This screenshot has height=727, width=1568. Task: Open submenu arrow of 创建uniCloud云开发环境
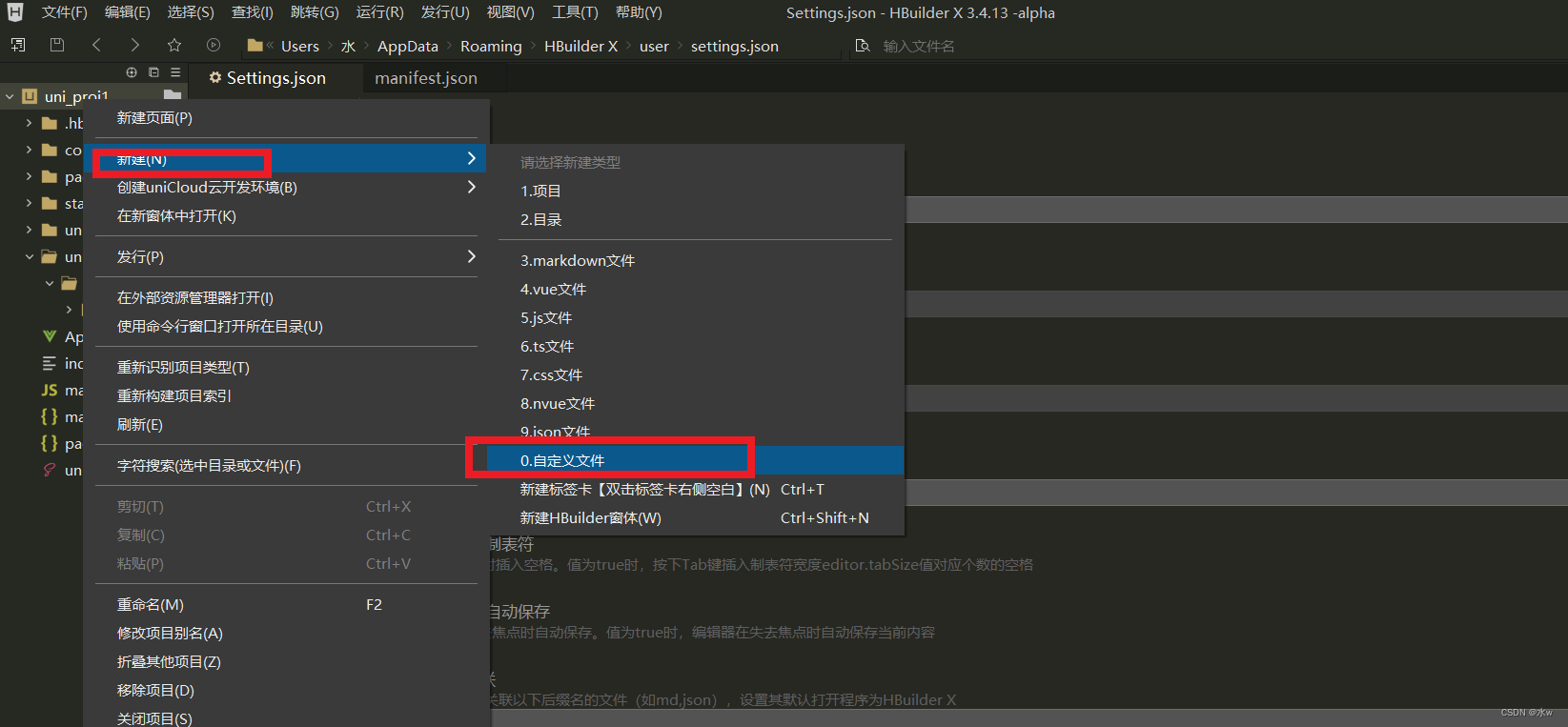[471, 187]
